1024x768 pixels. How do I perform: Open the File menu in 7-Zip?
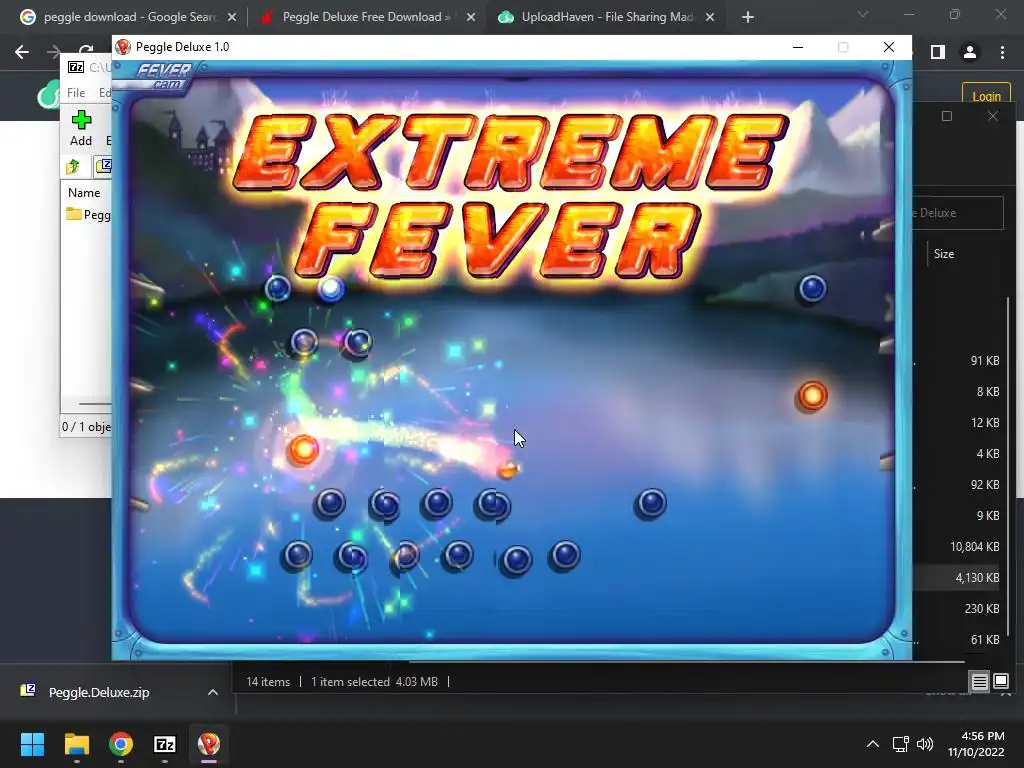click(76, 93)
